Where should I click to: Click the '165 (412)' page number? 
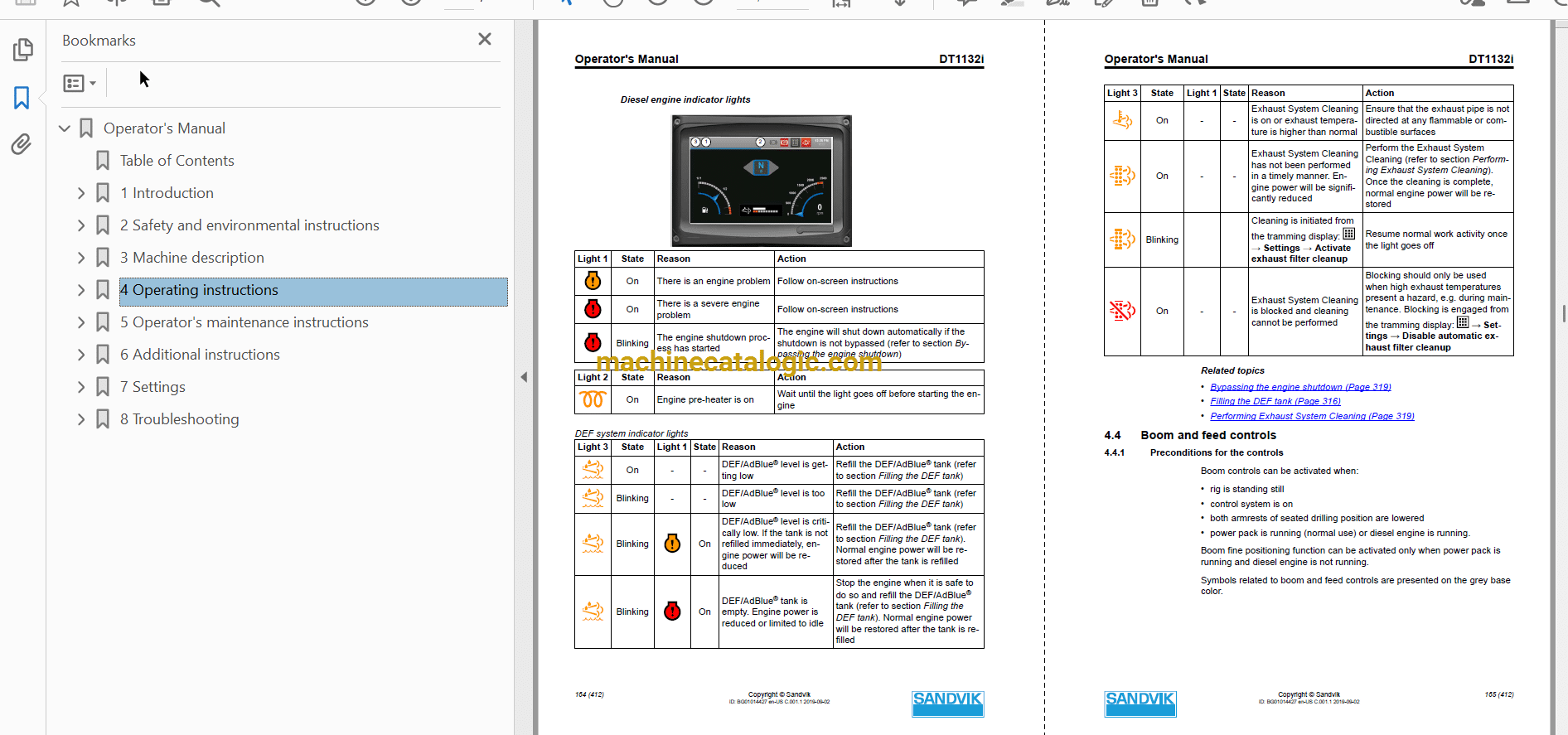coord(1499,694)
